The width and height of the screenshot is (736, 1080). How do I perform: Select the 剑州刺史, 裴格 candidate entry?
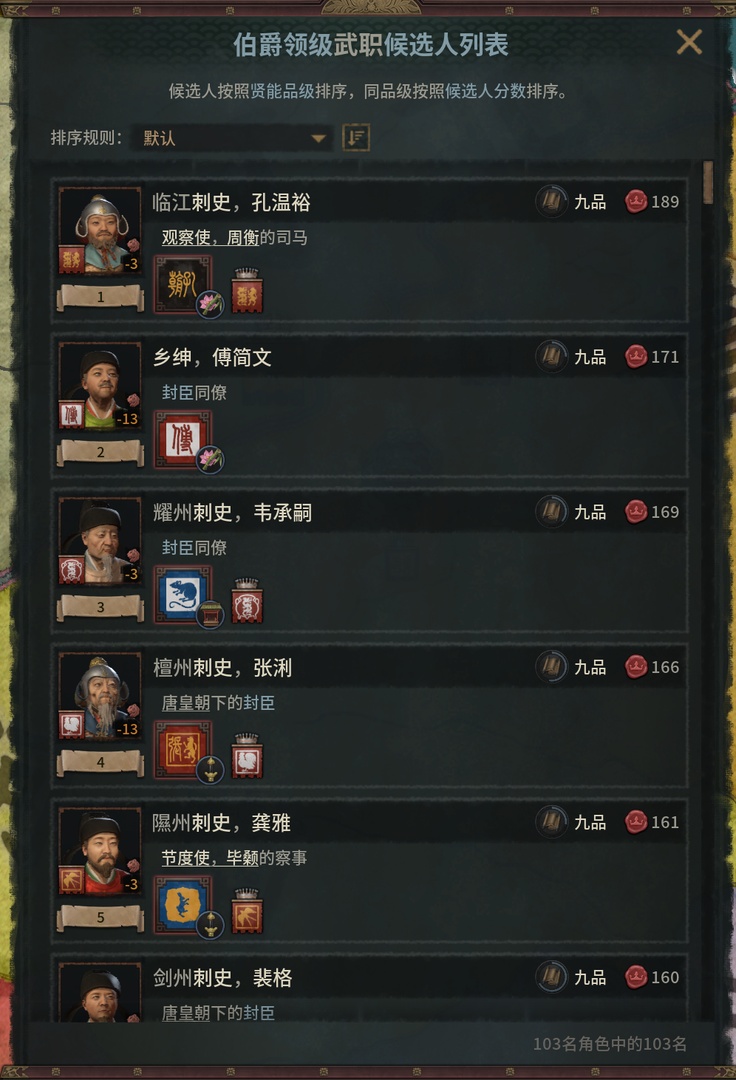point(370,988)
